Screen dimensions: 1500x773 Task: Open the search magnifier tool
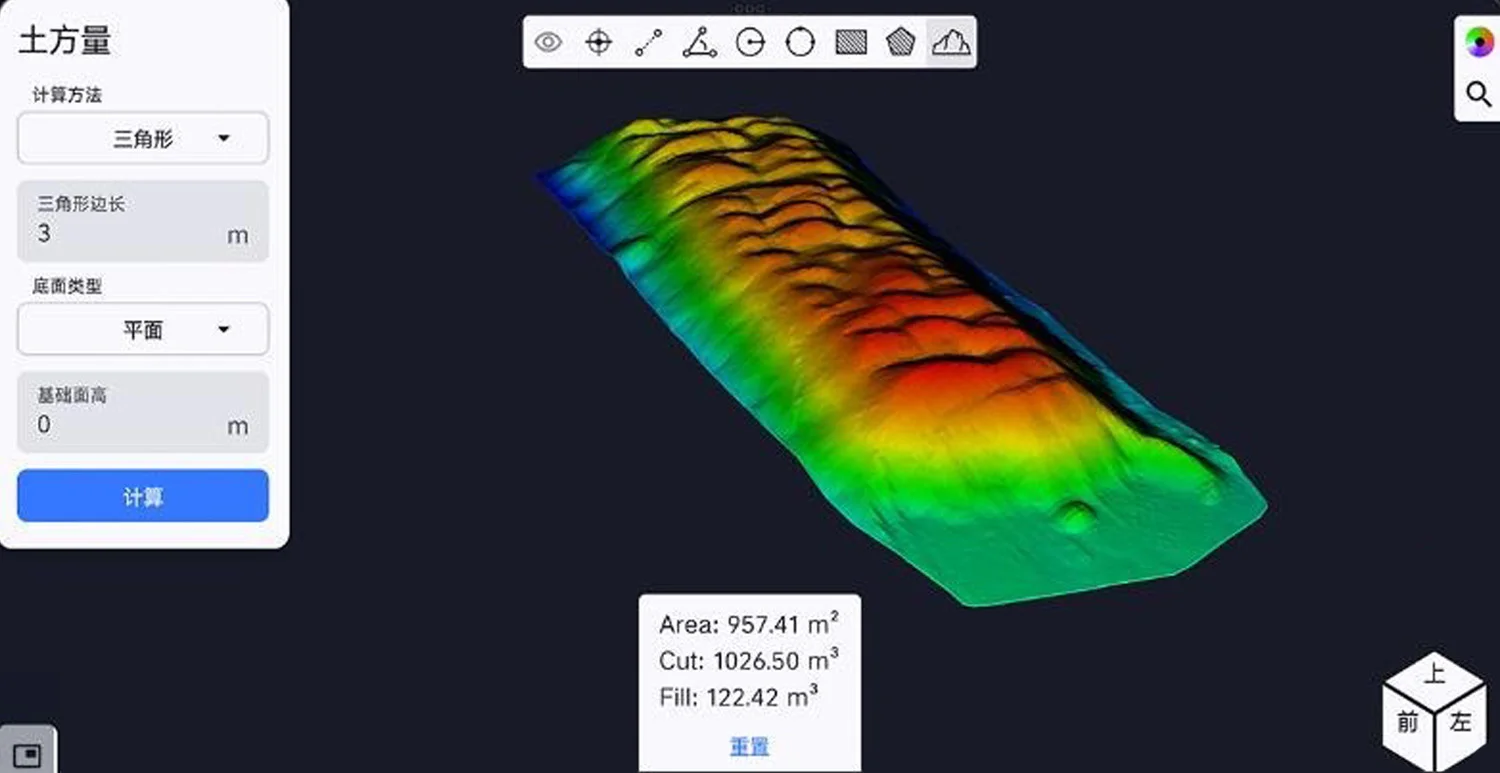pyautogui.click(x=1478, y=93)
